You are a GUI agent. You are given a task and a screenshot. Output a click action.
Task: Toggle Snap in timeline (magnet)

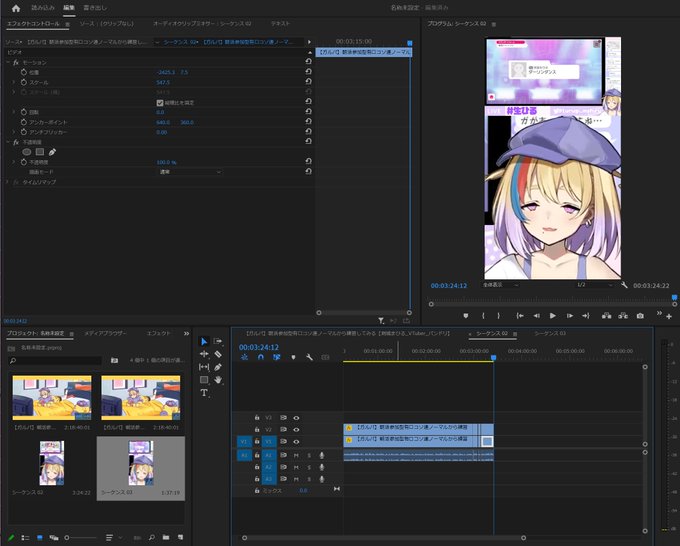coord(261,357)
